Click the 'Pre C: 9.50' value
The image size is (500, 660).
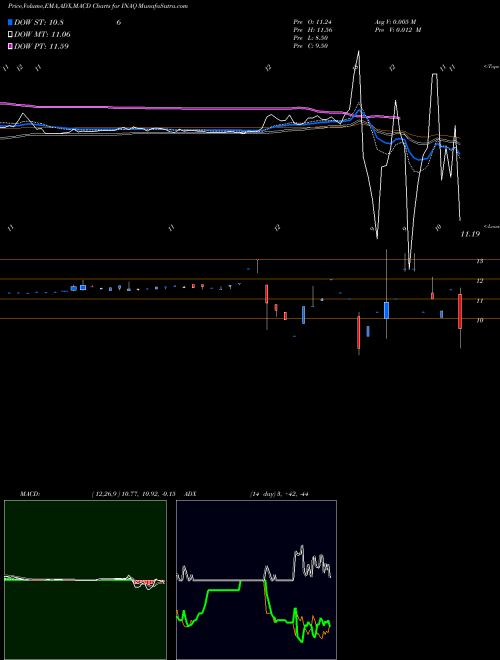(310, 46)
